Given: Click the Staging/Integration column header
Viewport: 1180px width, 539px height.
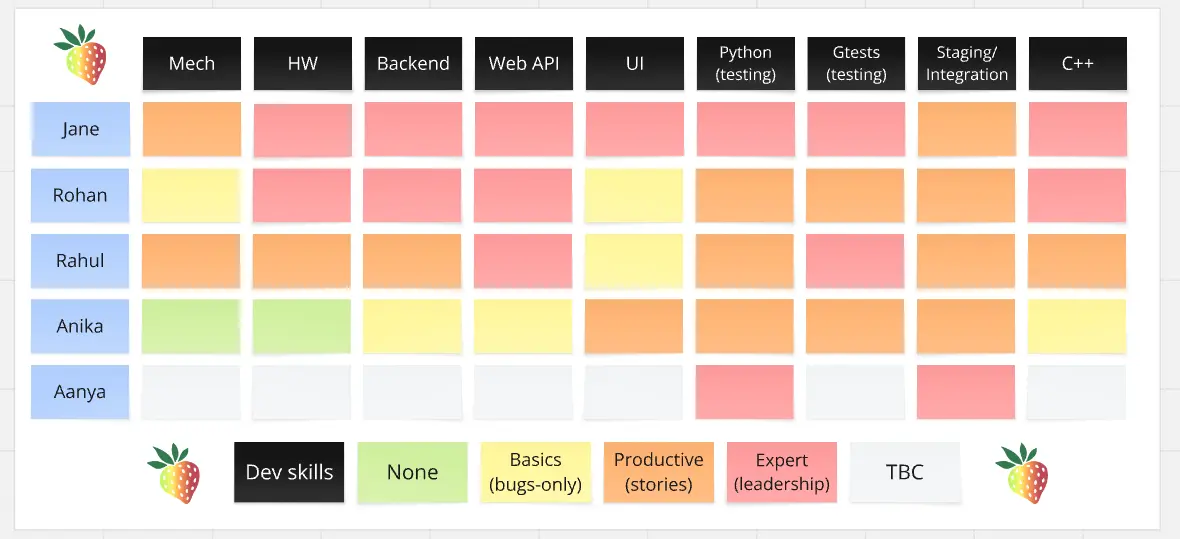Looking at the screenshot, I should click(x=966, y=63).
